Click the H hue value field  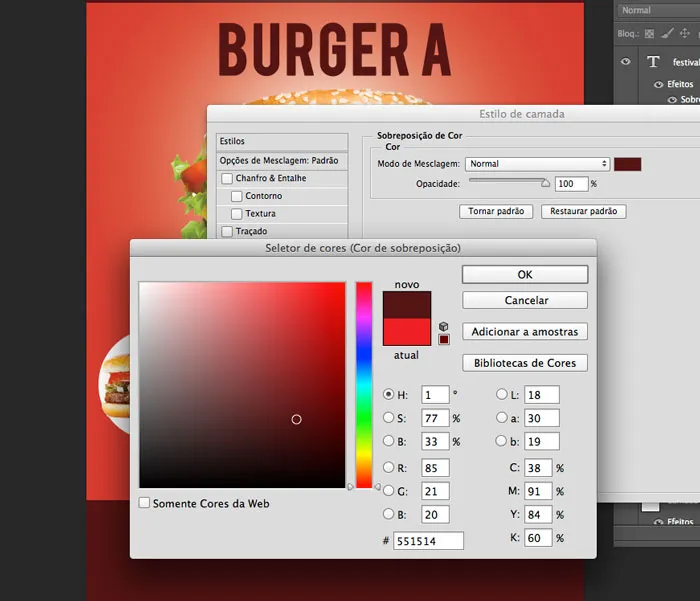(x=435, y=395)
